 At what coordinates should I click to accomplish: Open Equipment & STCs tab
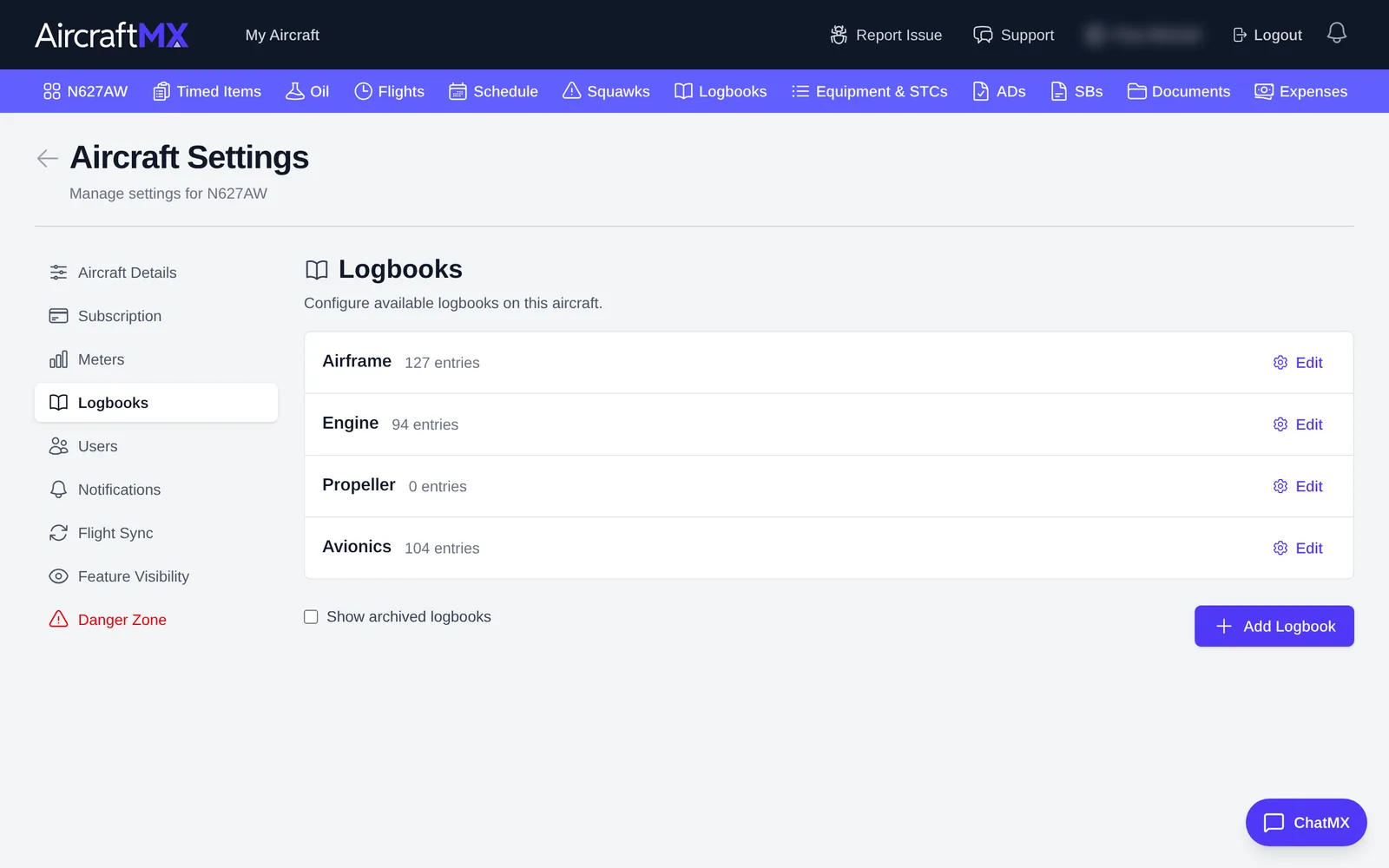click(x=869, y=91)
